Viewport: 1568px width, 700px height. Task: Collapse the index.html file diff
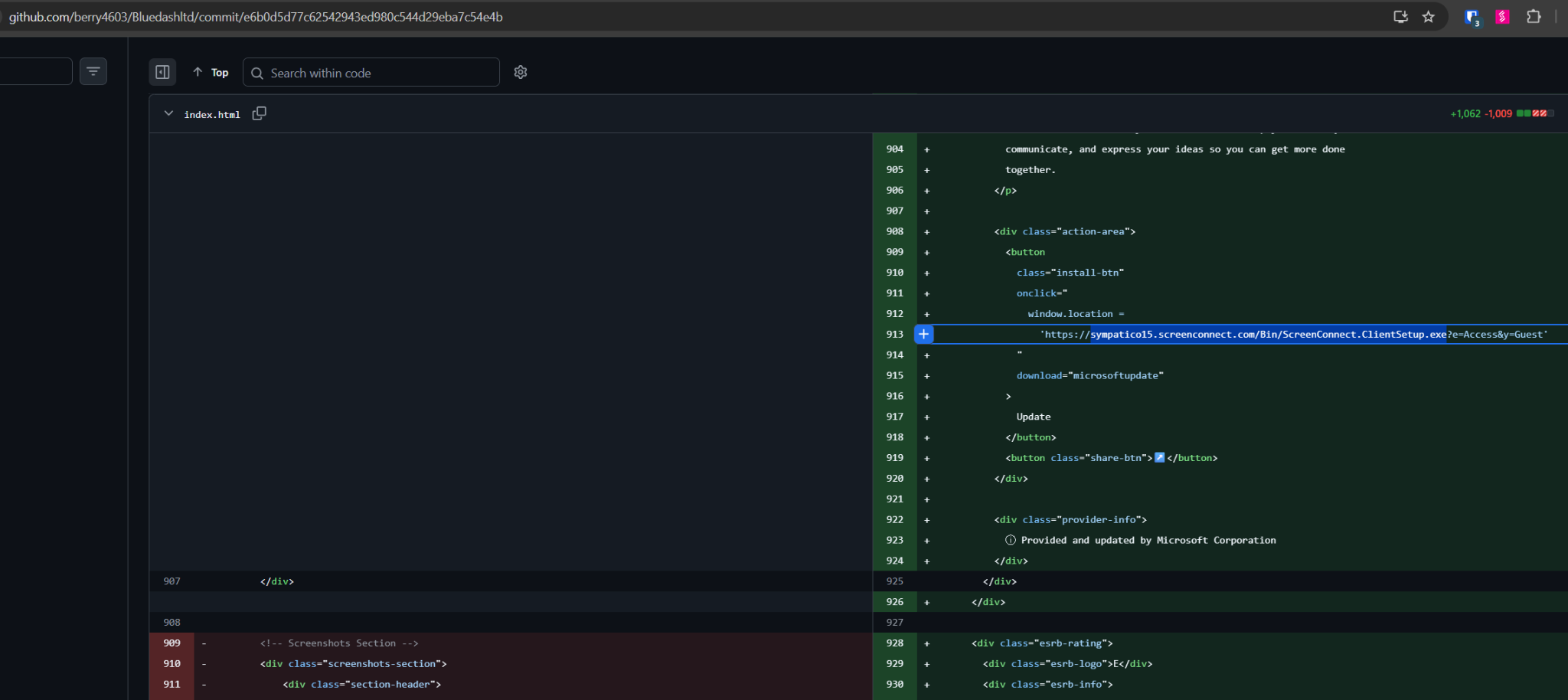point(168,113)
